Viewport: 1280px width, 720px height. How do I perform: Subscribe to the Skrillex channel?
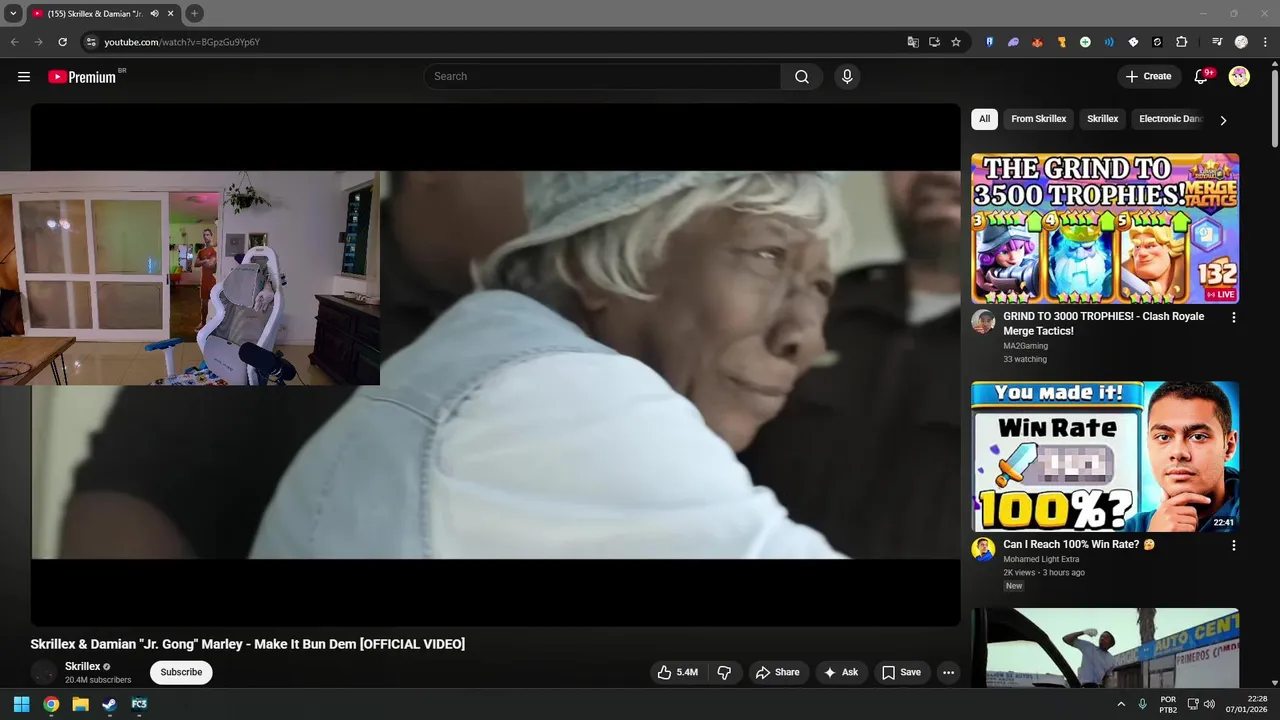(181, 672)
